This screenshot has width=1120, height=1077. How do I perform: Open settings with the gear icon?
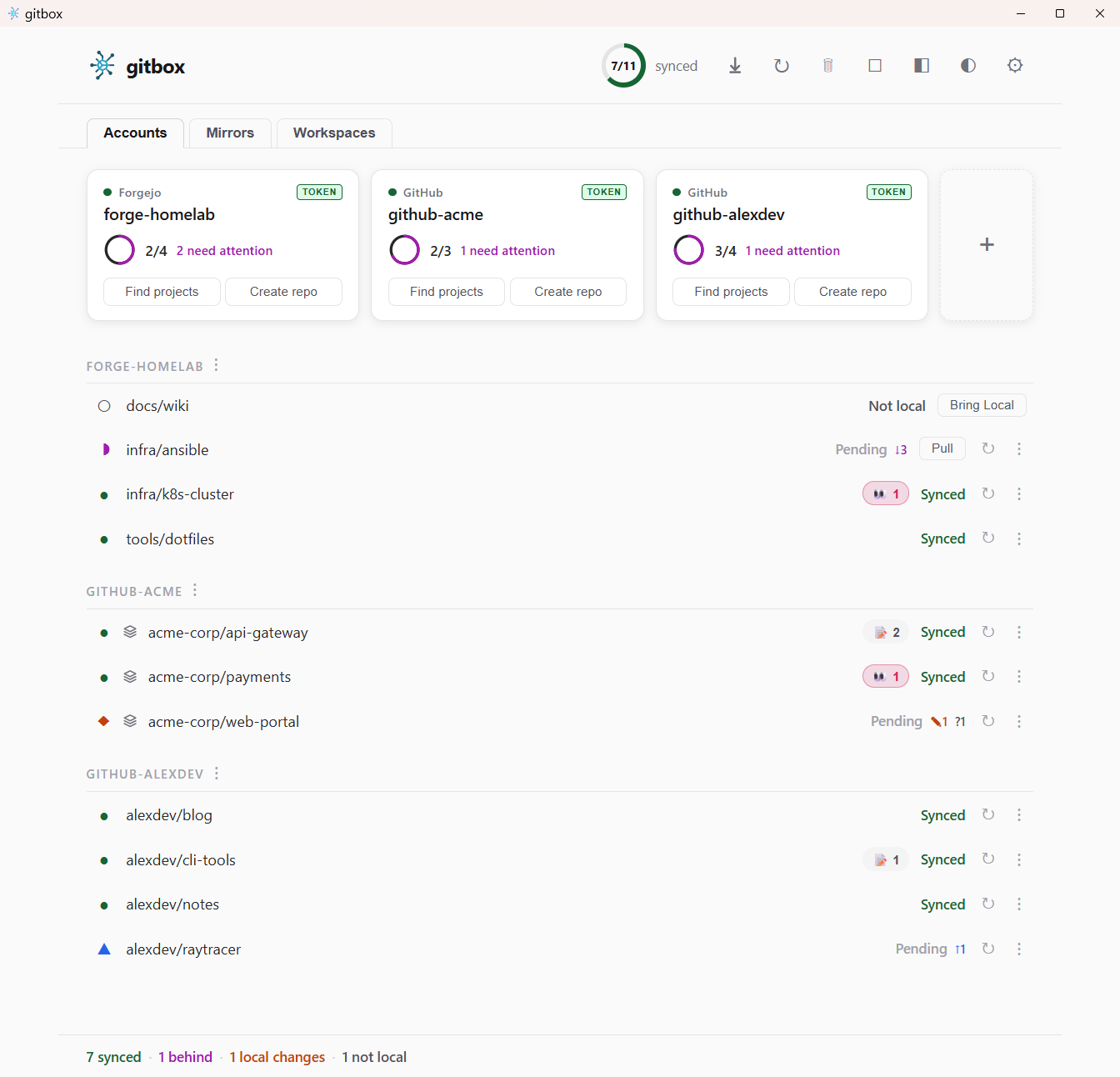click(1015, 66)
